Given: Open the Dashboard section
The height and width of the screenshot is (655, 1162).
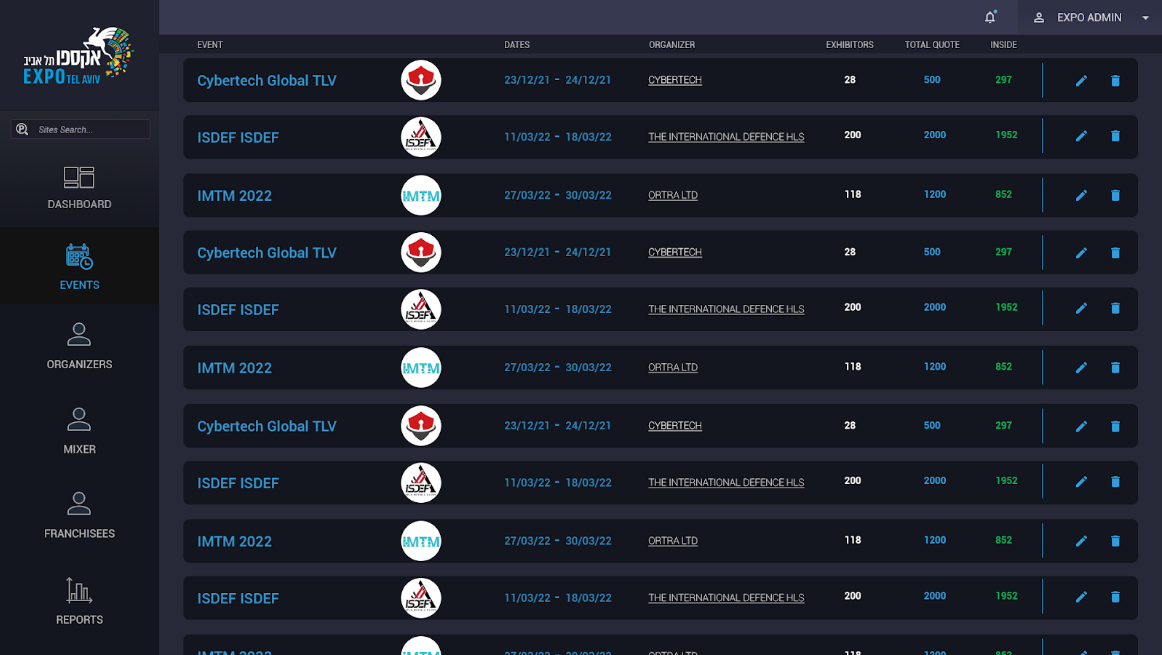Looking at the screenshot, I should click(79, 188).
